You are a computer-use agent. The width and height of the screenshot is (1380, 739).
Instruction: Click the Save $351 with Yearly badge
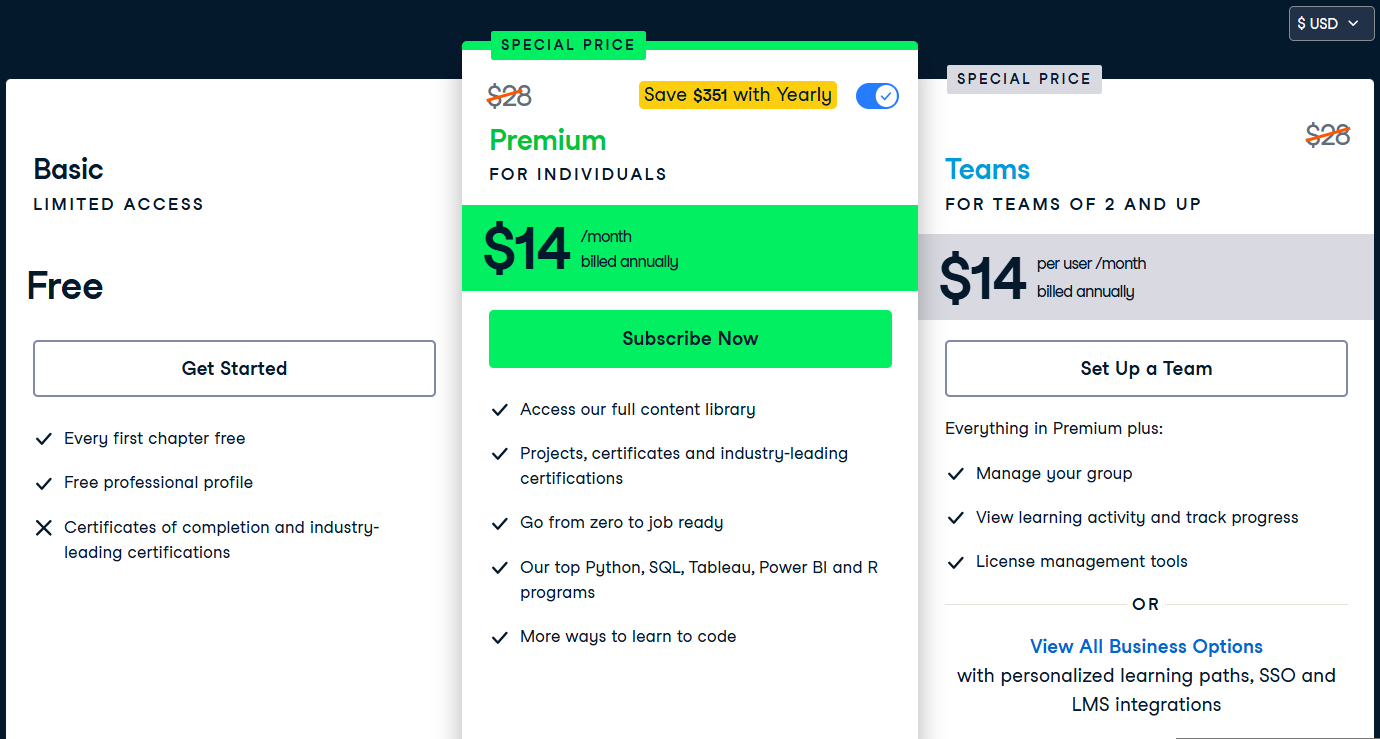[738, 95]
